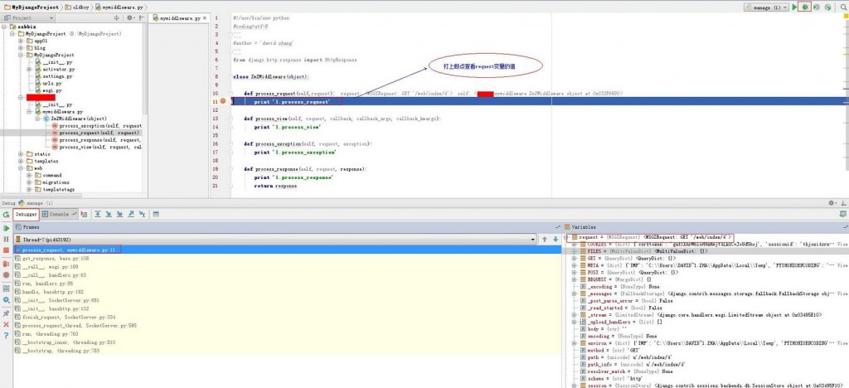The height and width of the screenshot is (388, 849).
Task: Close debug tab with red X icon
Action: 6,324
